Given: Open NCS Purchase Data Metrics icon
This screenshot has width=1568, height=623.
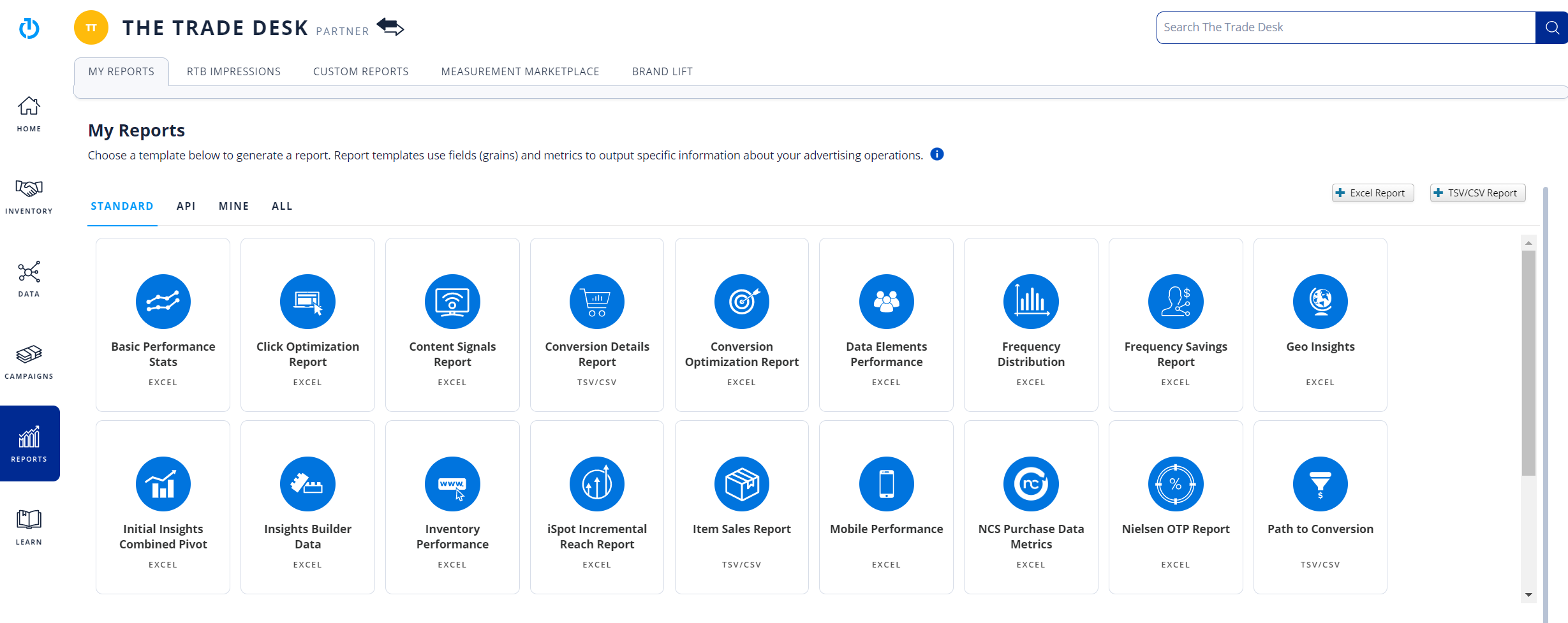Looking at the screenshot, I should tap(1031, 484).
